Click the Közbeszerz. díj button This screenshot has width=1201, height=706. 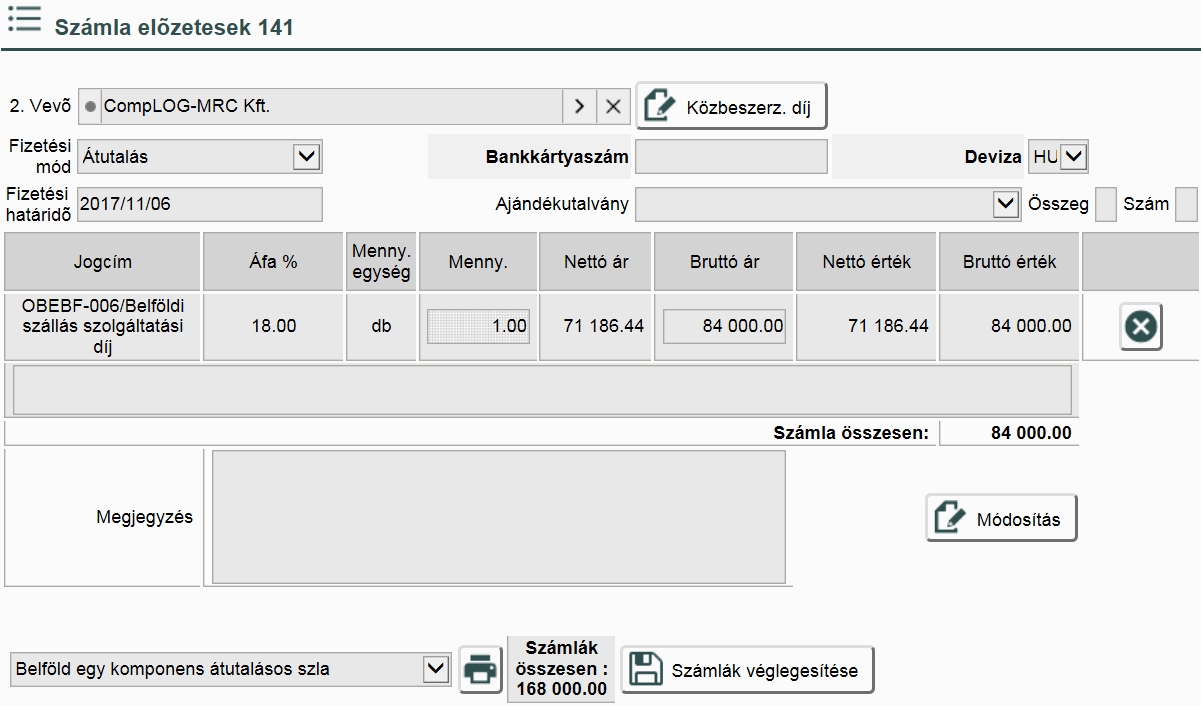[732, 106]
